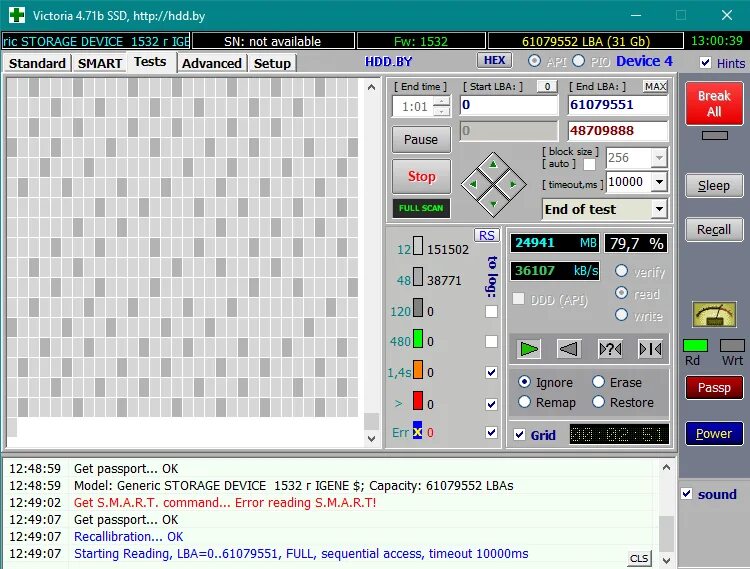
Task: Click the Recall button
Action: pos(714,230)
